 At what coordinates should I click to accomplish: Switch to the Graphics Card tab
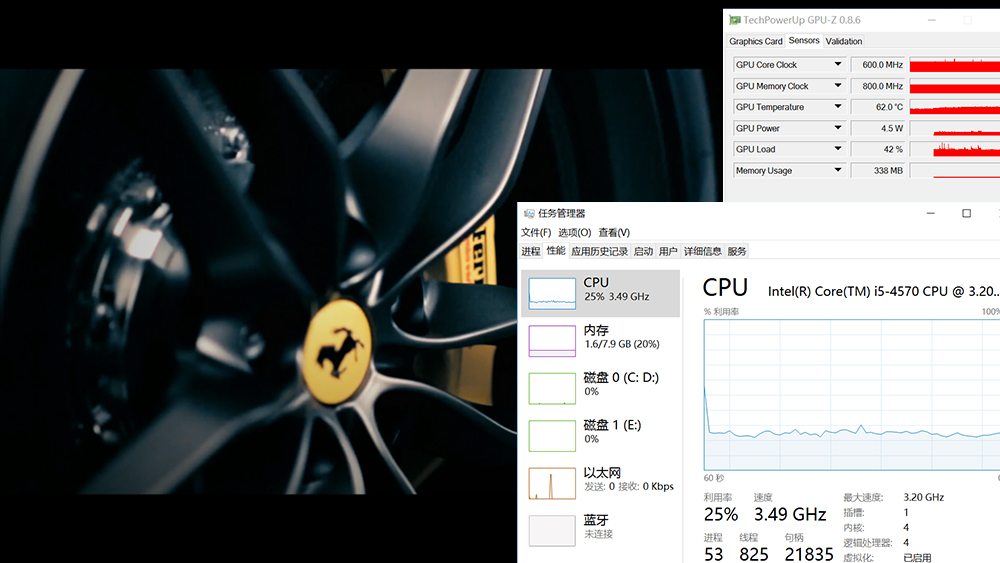coord(756,41)
